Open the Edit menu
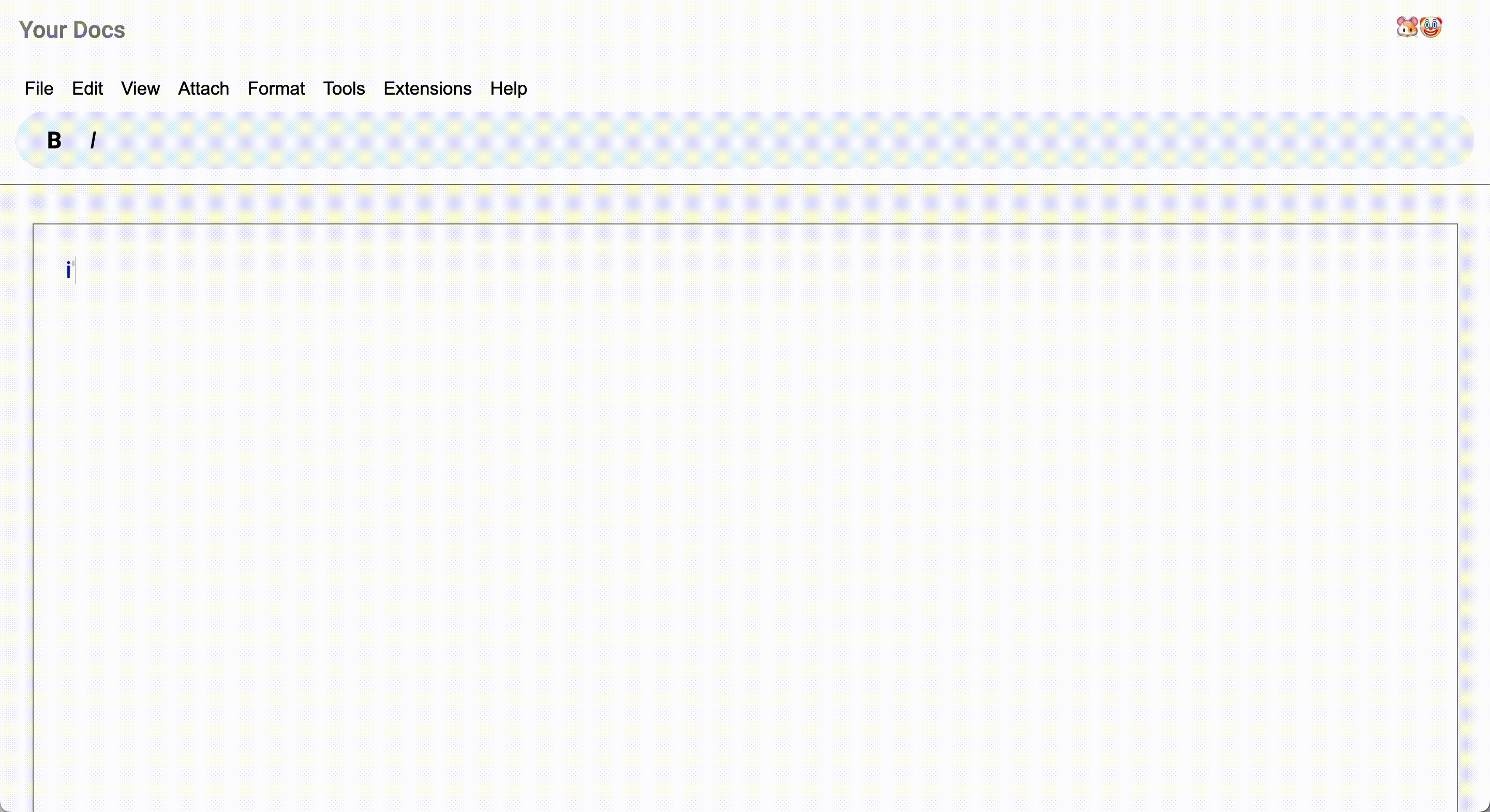1490x812 pixels. 87,88
